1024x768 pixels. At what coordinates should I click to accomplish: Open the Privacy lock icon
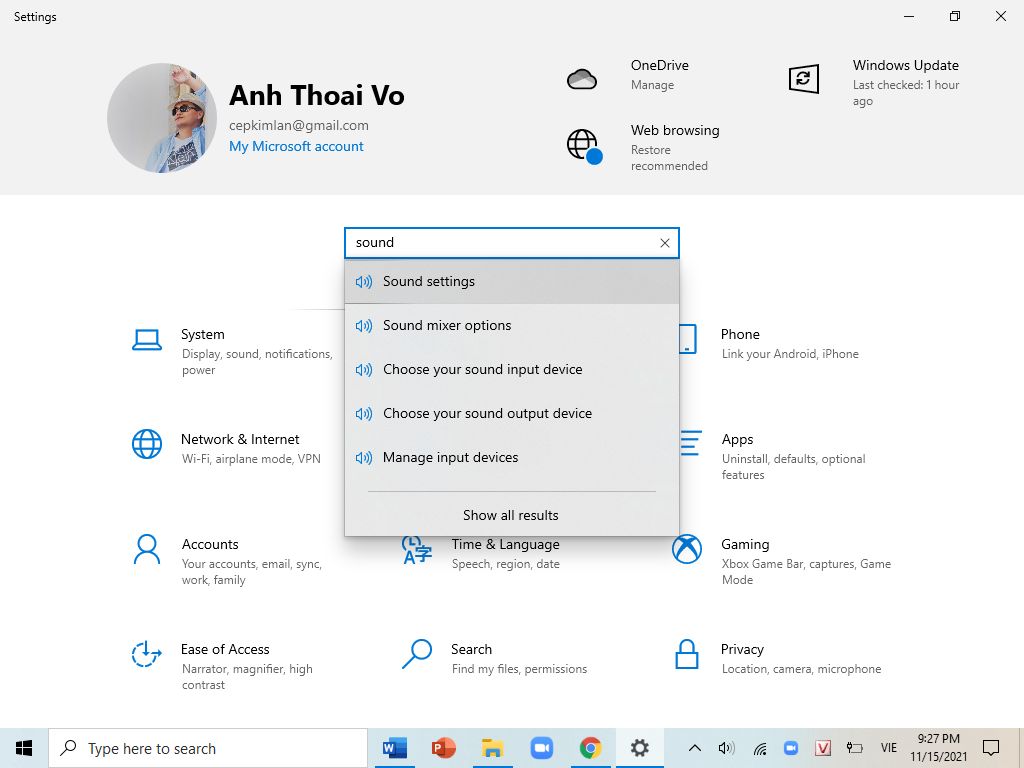coord(686,654)
